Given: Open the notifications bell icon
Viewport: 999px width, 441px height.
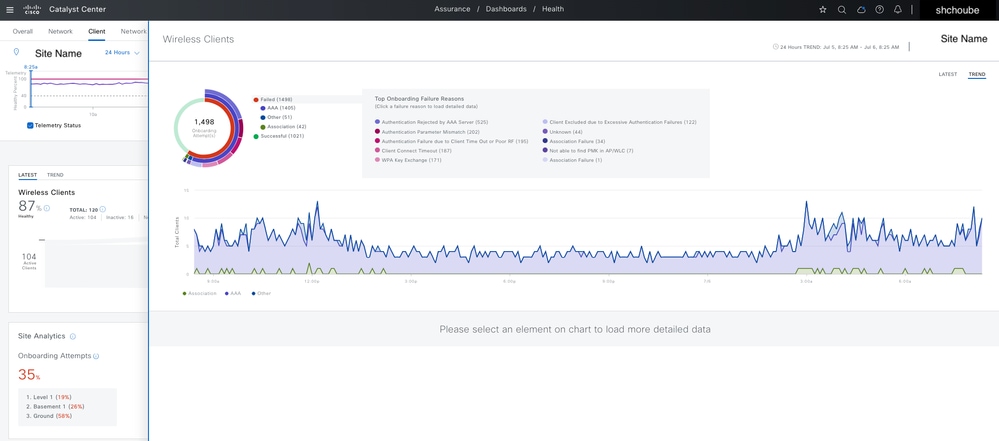Looking at the screenshot, I should (898, 10).
